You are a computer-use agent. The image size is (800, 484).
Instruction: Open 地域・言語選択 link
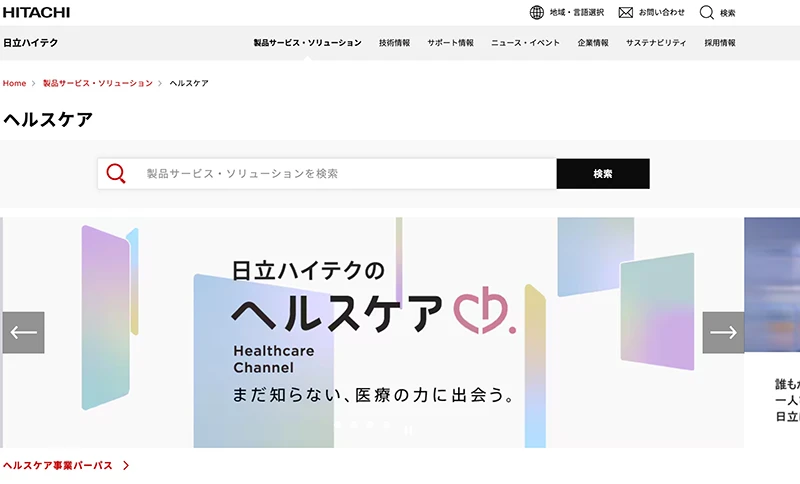click(577, 12)
